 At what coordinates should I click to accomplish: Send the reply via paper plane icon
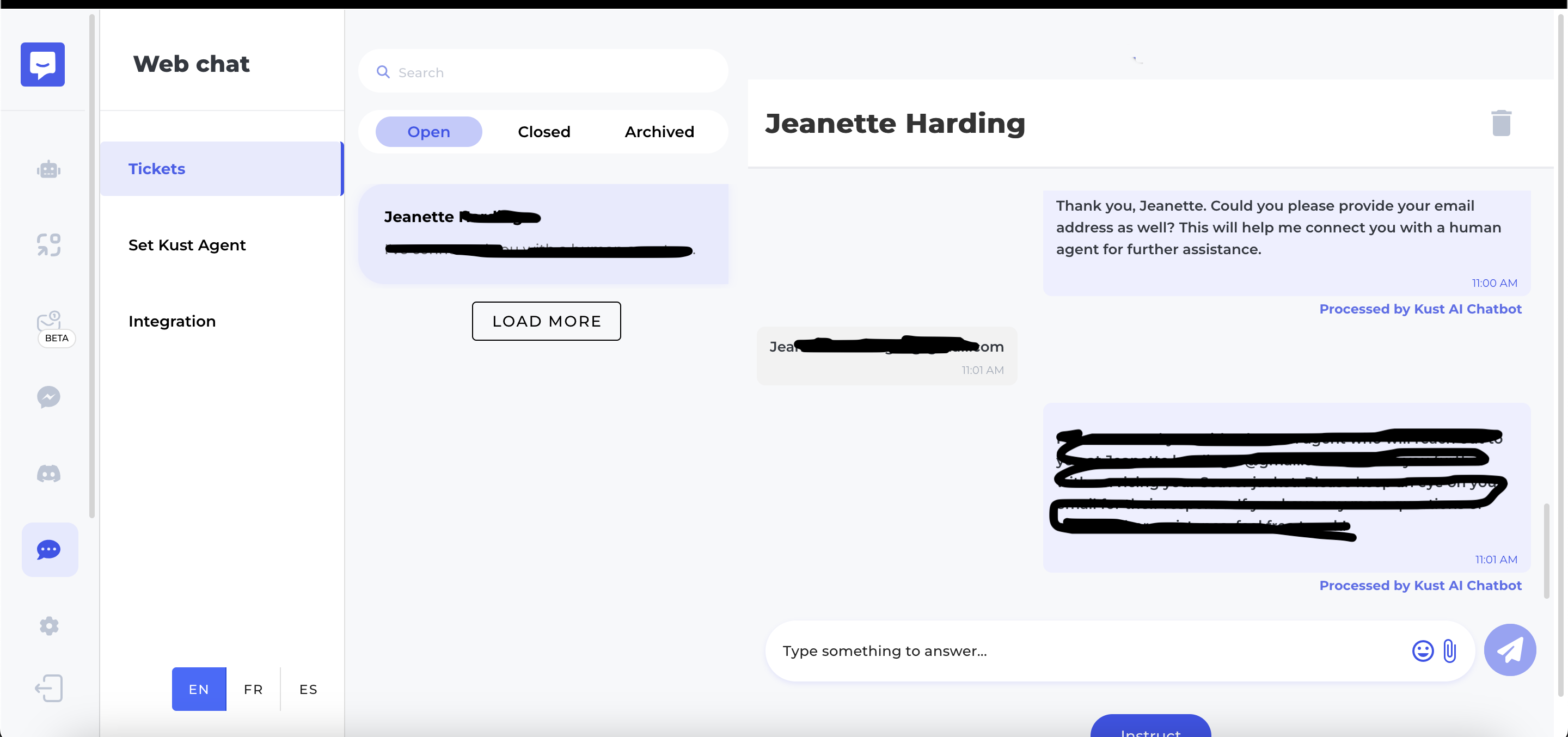point(1510,650)
